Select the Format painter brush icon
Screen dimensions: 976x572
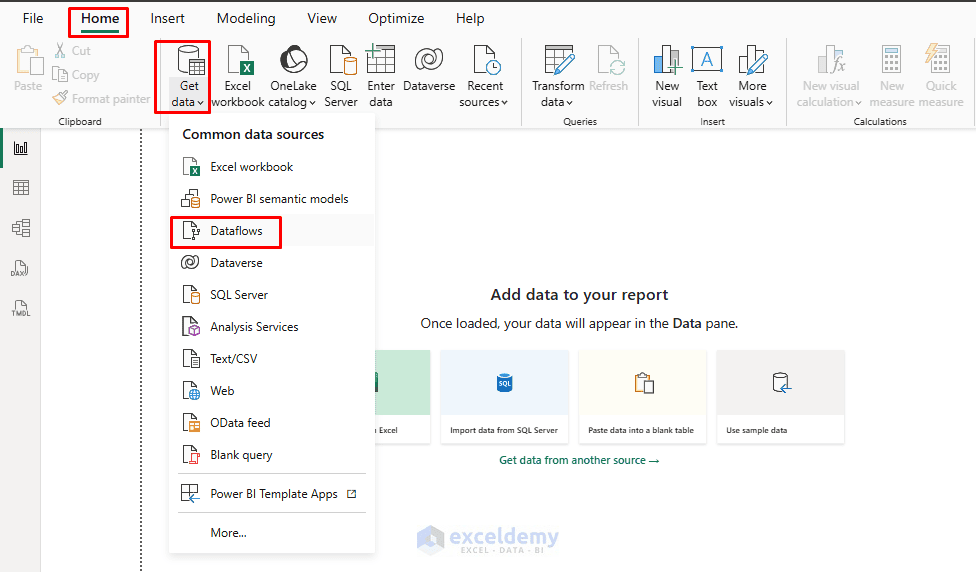click(x=60, y=98)
